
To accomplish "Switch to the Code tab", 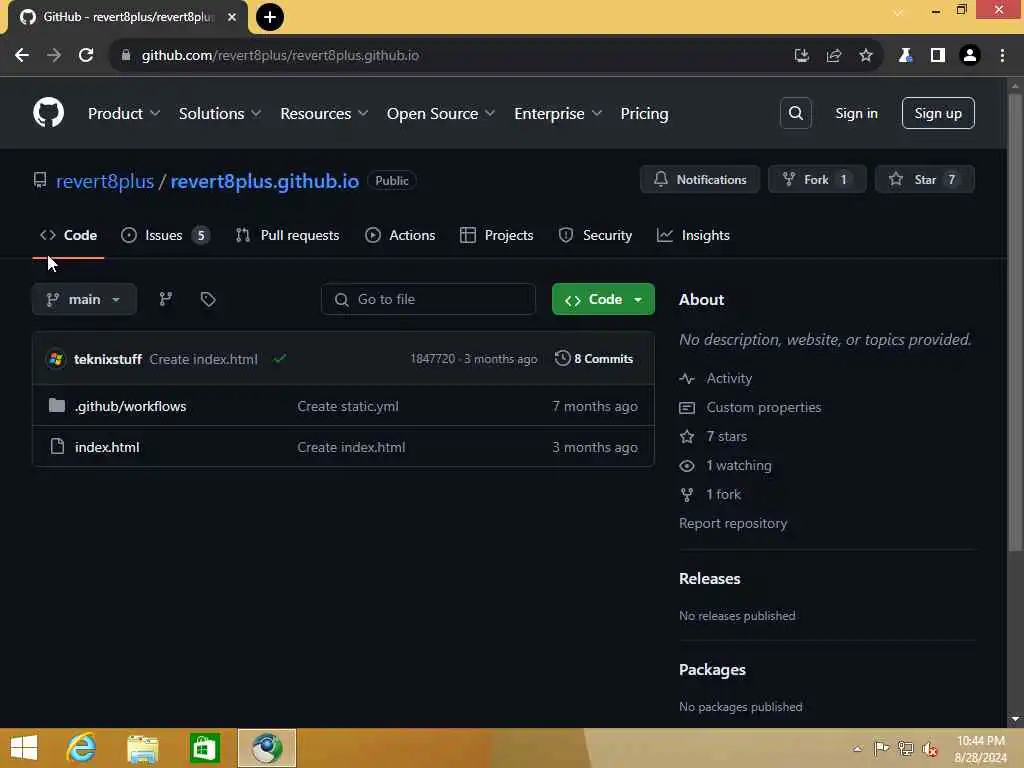I will [69, 235].
